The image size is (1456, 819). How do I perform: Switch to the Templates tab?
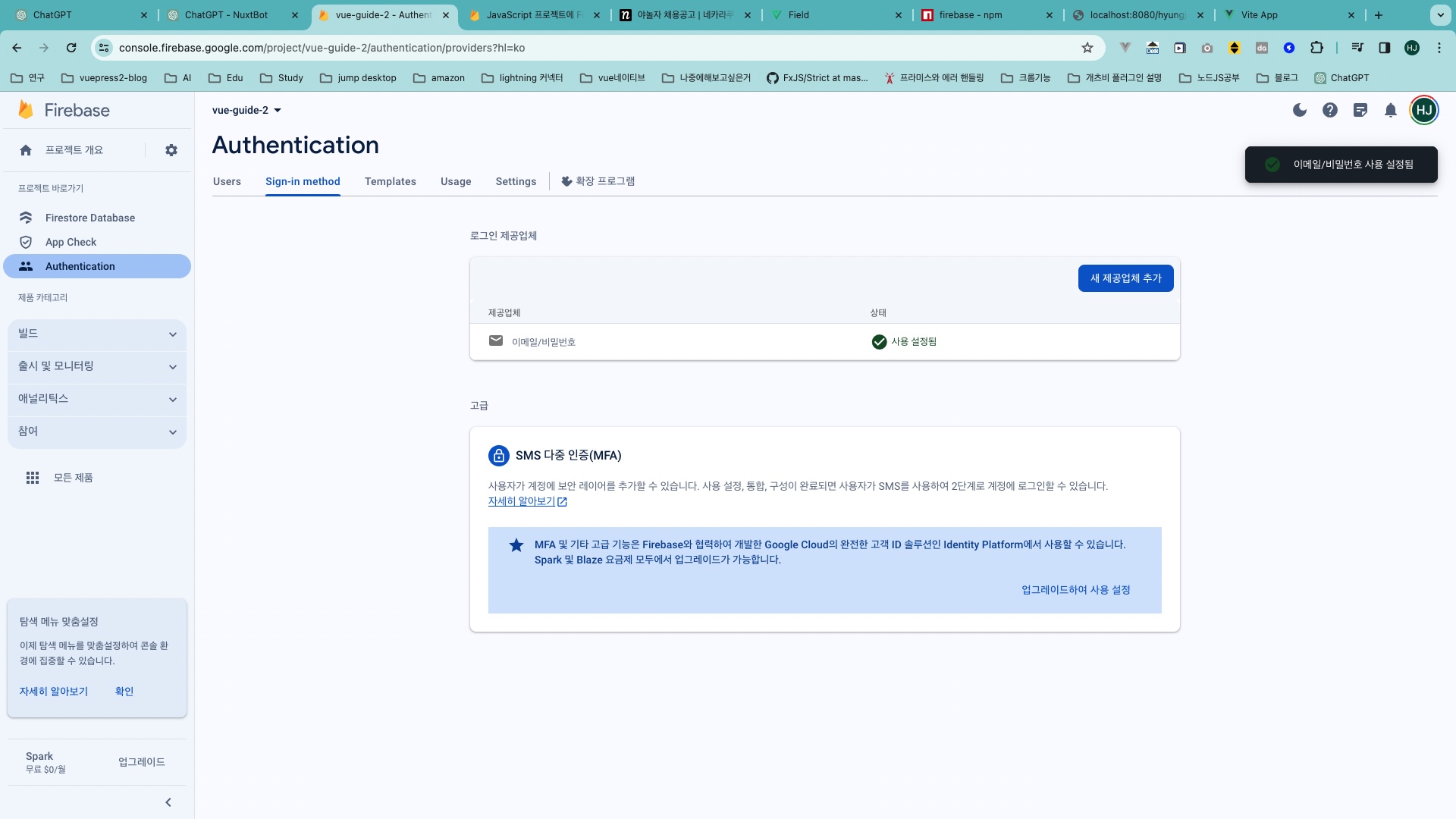pos(391,181)
